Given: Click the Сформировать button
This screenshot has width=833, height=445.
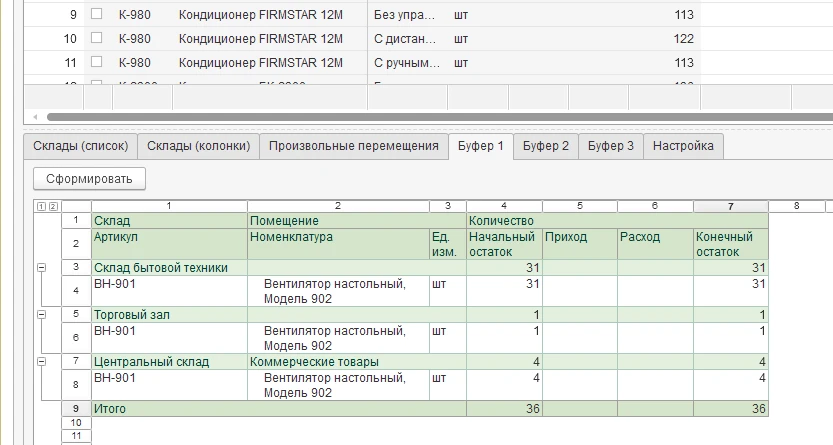Looking at the screenshot, I should pos(89,179).
